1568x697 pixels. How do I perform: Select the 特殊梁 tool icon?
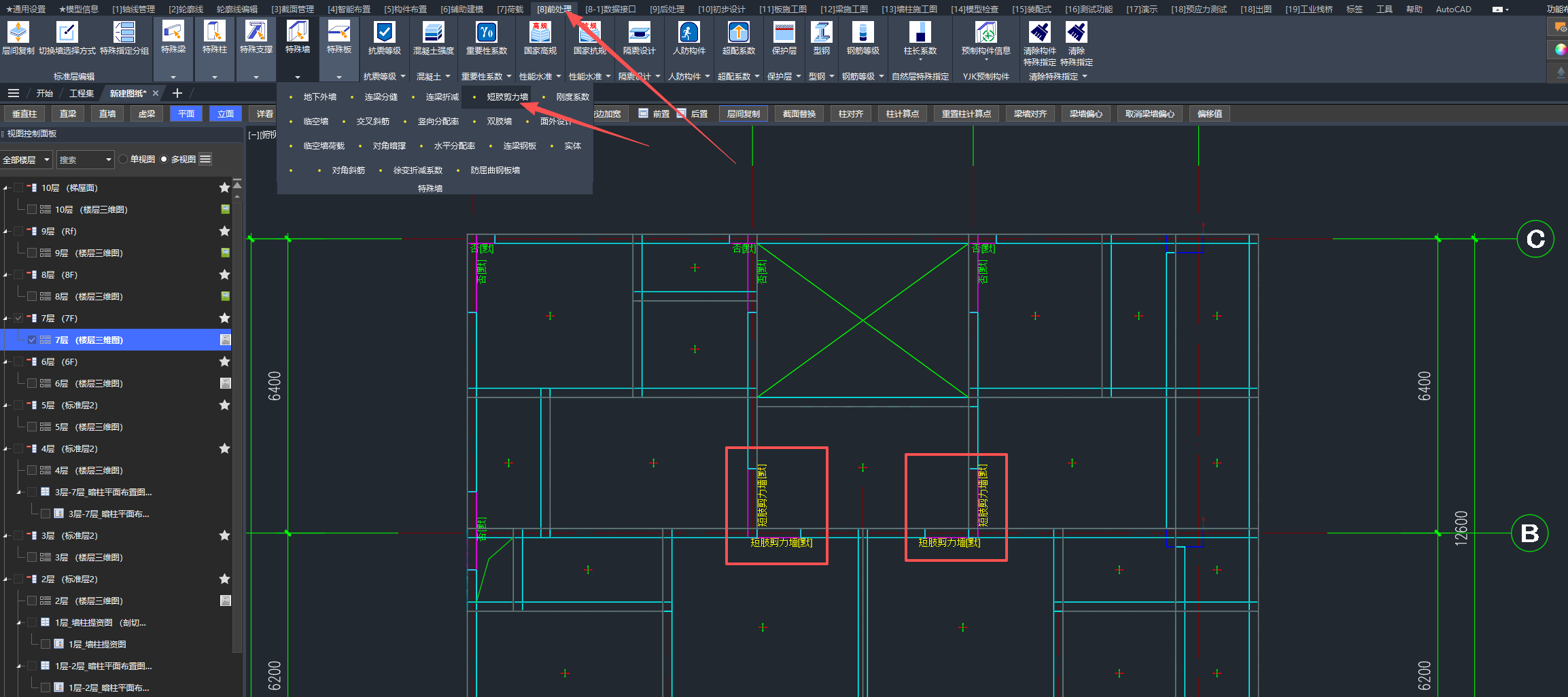173,31
